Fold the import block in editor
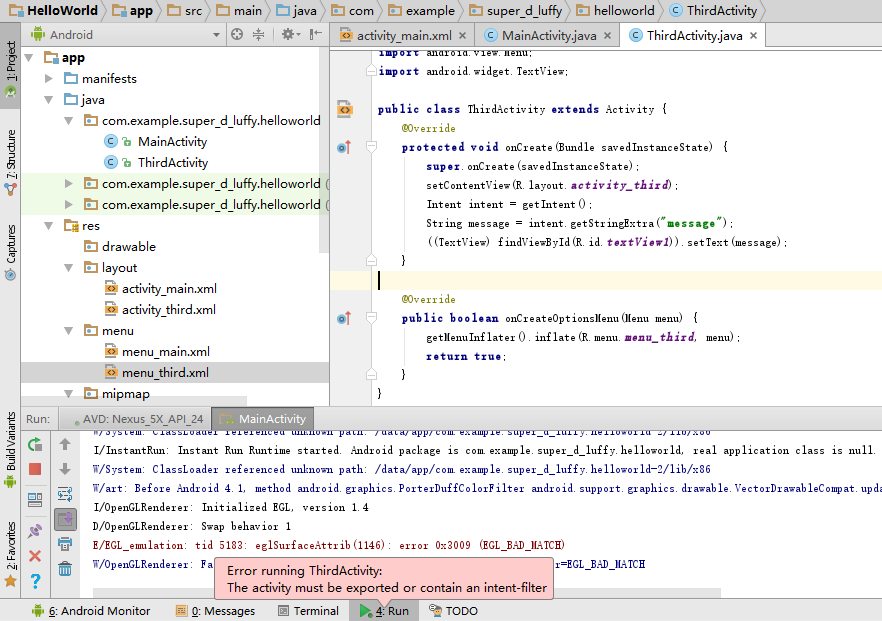This screenshot has height=621, width=882. click(371, 71)
